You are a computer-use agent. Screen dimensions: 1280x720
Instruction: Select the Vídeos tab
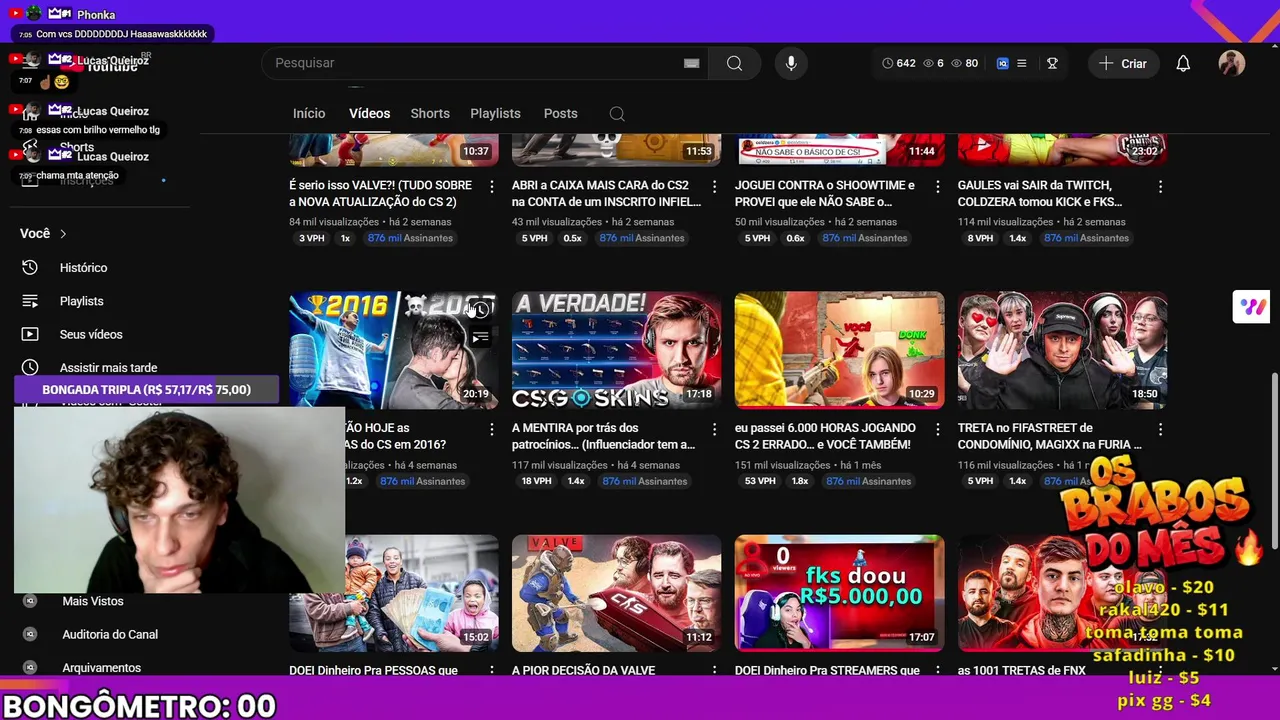click(369, 114)
